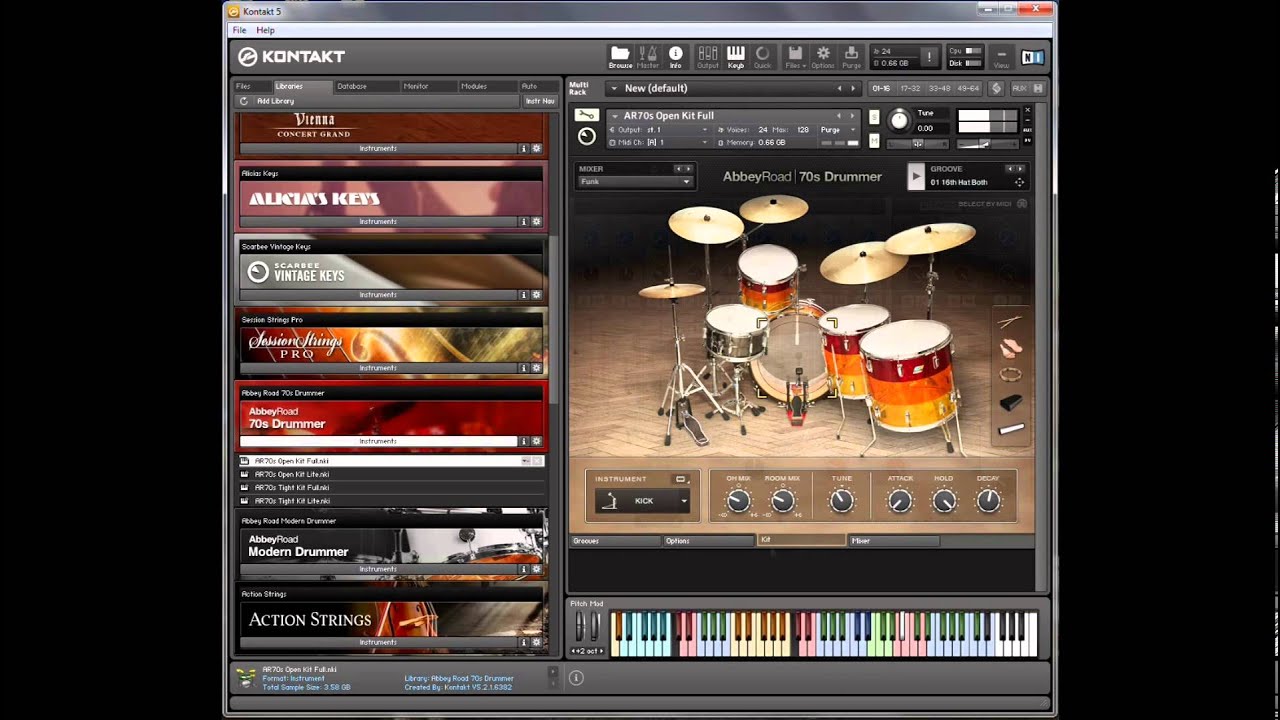This screenshot has width=1280, height=720.
Task: Click the panic exclamation button
Action: (x=930, y=57)
